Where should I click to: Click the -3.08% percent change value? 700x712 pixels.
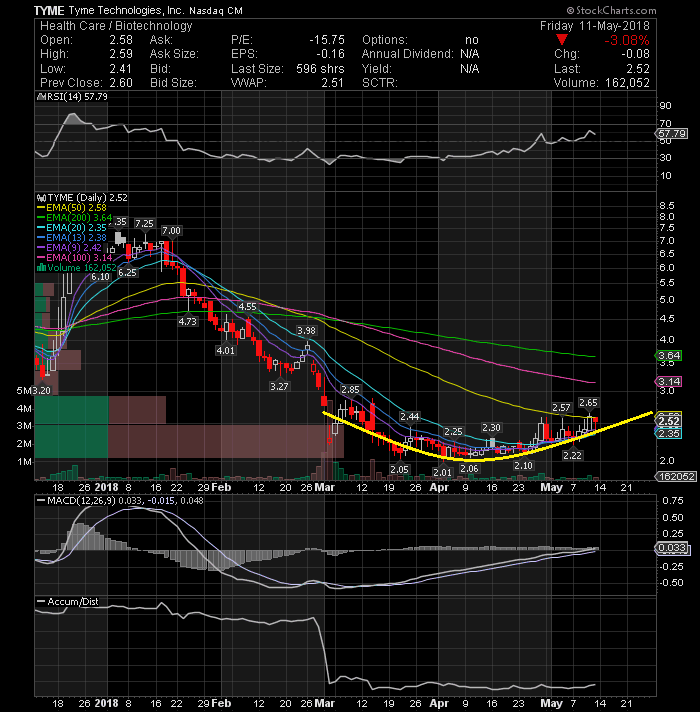626,40
